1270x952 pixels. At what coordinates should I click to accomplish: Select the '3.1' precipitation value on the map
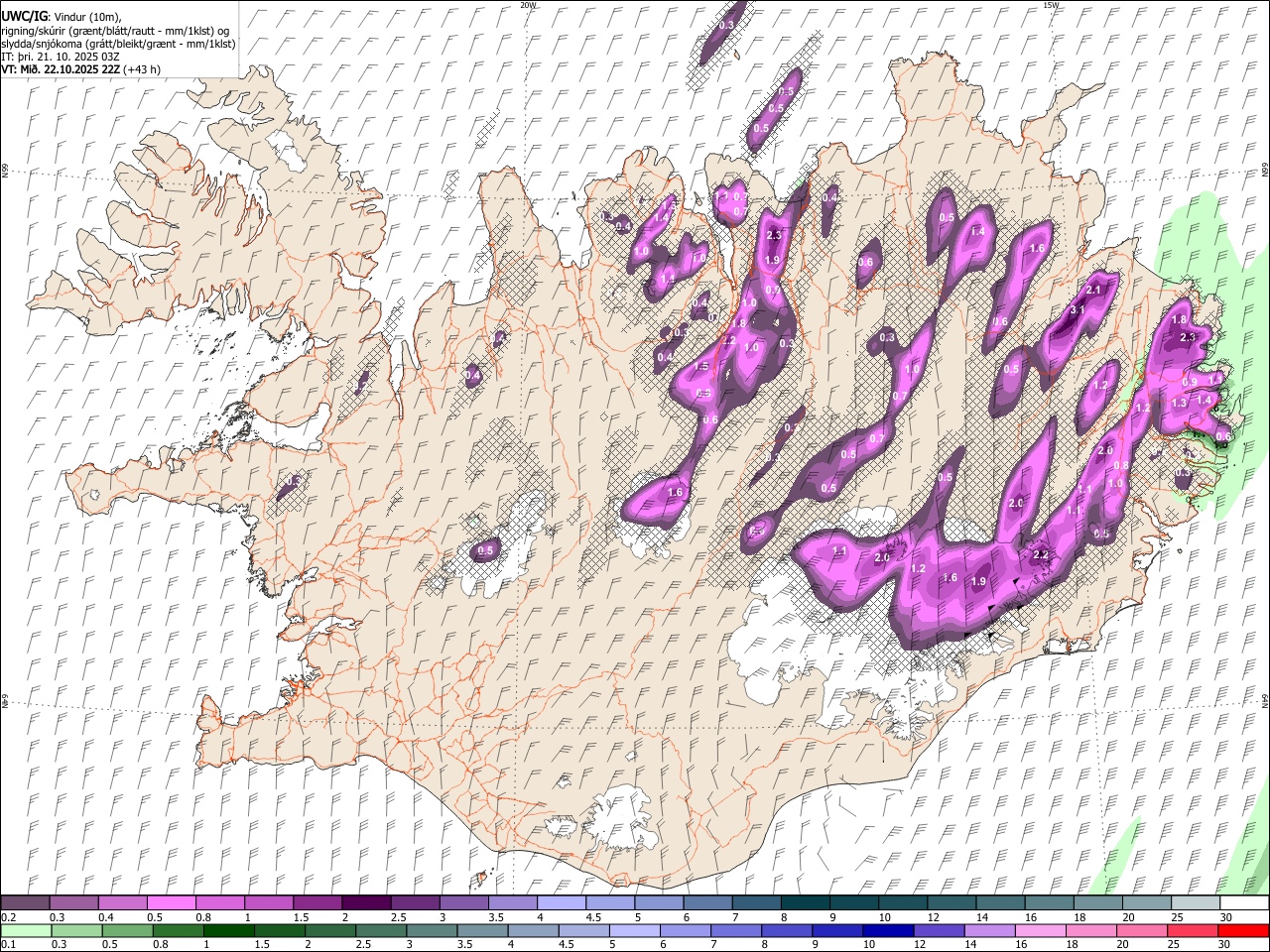[x=1078, y=310]
